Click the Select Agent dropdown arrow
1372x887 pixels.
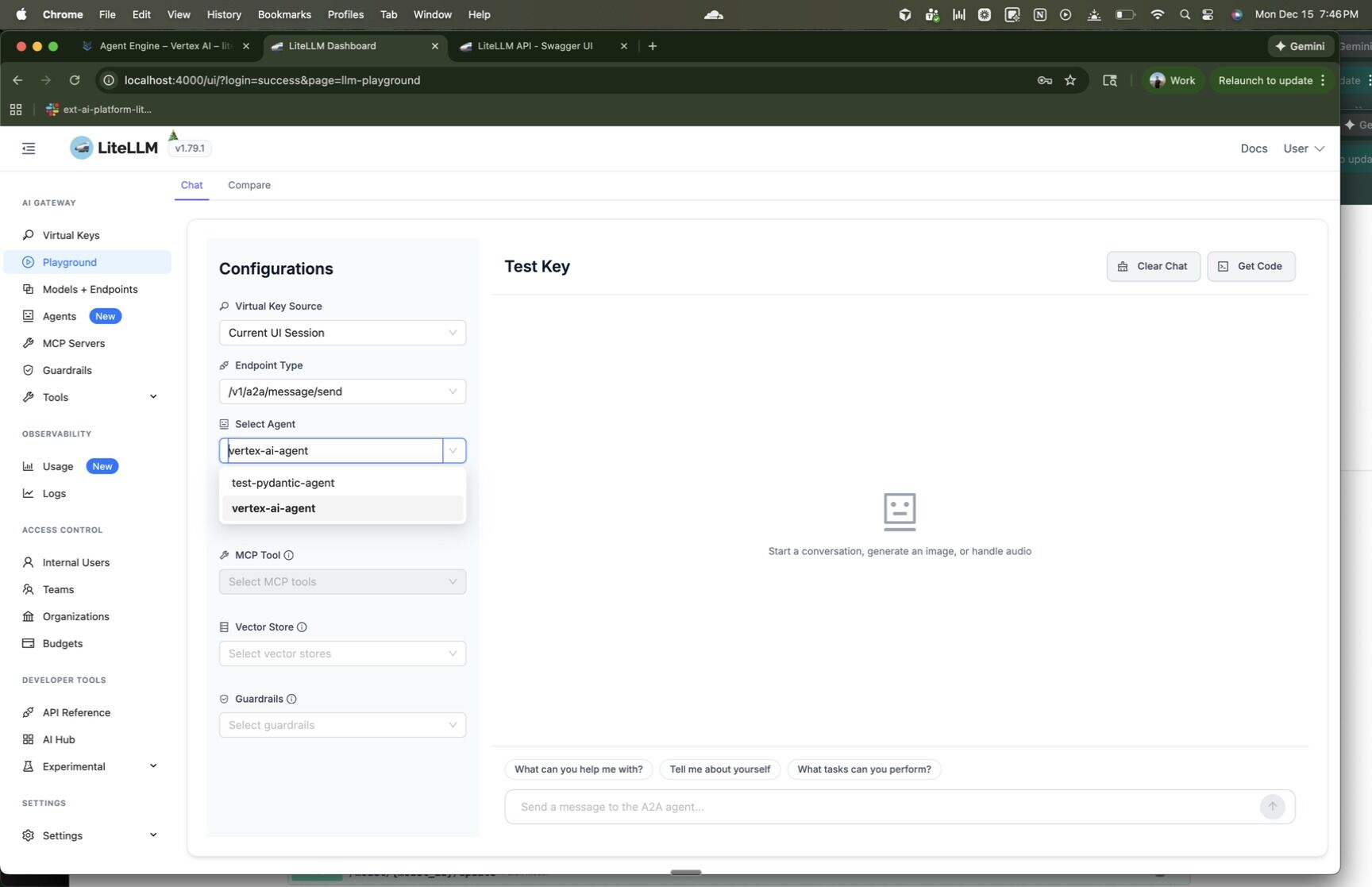[453, 451]
